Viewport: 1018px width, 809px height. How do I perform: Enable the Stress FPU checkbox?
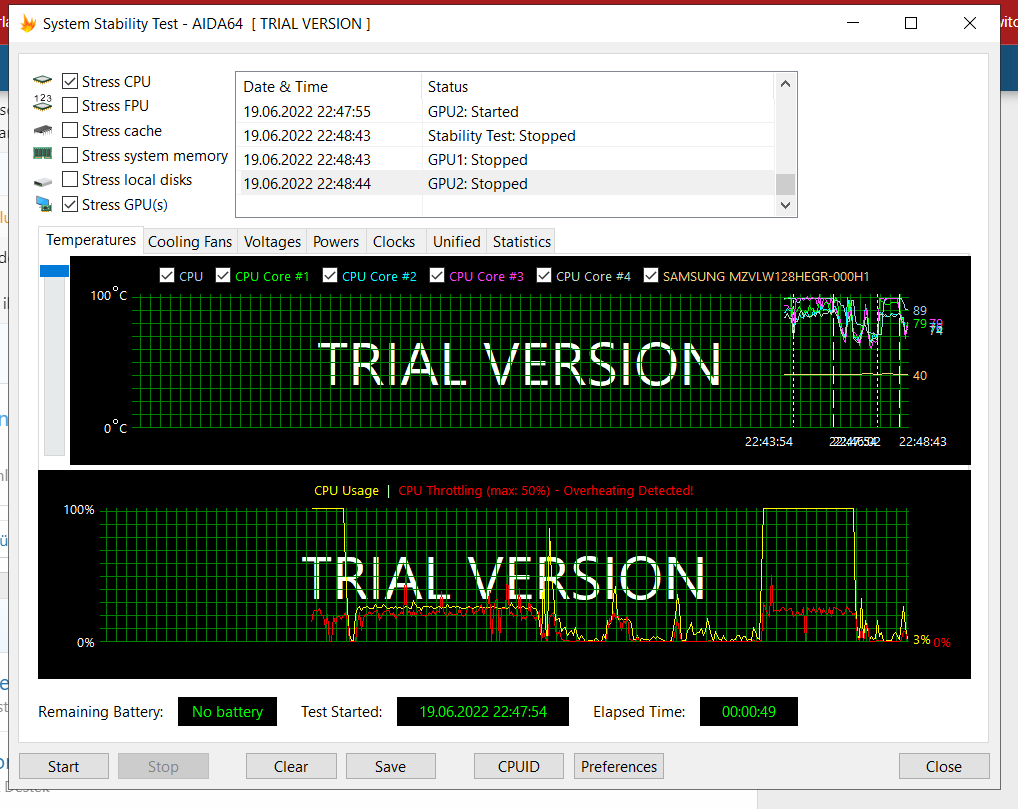click(x=70, y=105)
